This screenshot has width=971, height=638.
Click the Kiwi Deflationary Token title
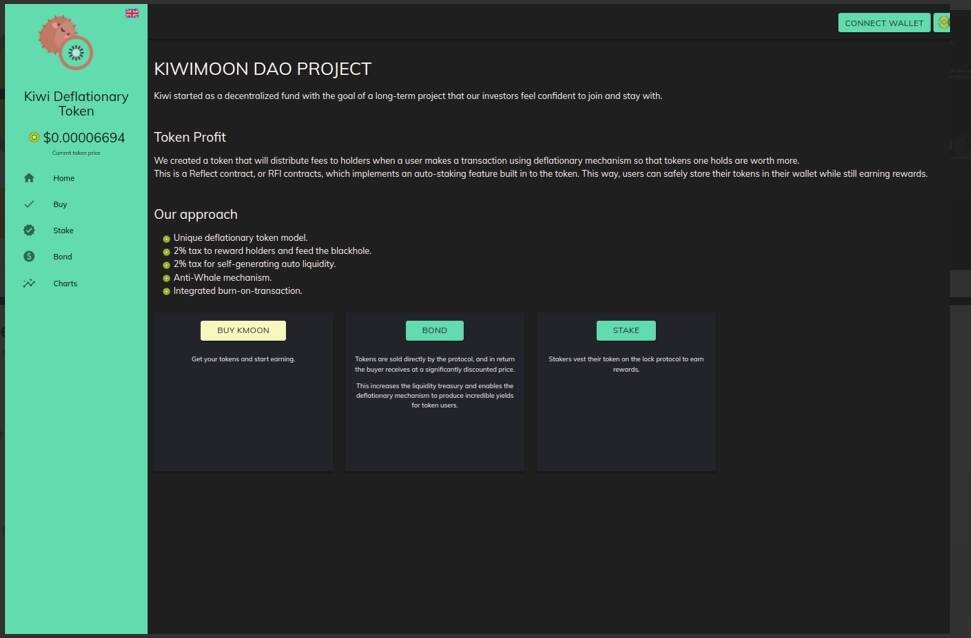click(x=76, y=103)
